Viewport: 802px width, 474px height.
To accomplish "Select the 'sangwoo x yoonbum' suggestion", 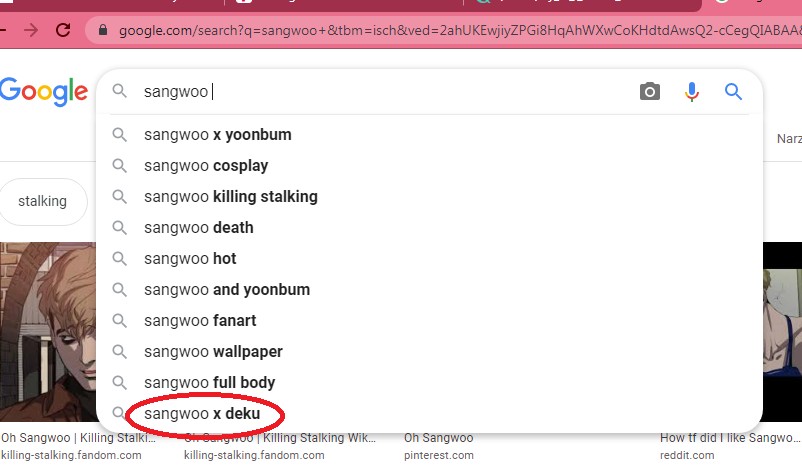I will point(217,135).
